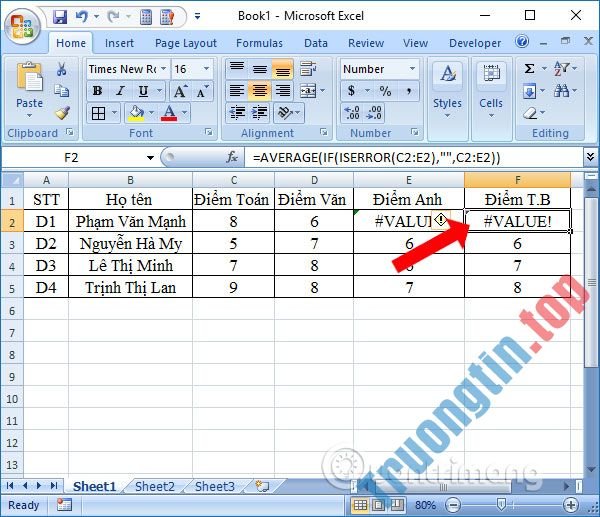Image resolution: width=600 pixels, height=517 pixels.
Task: Apply borders using the Borders icon
Action: 98,113
